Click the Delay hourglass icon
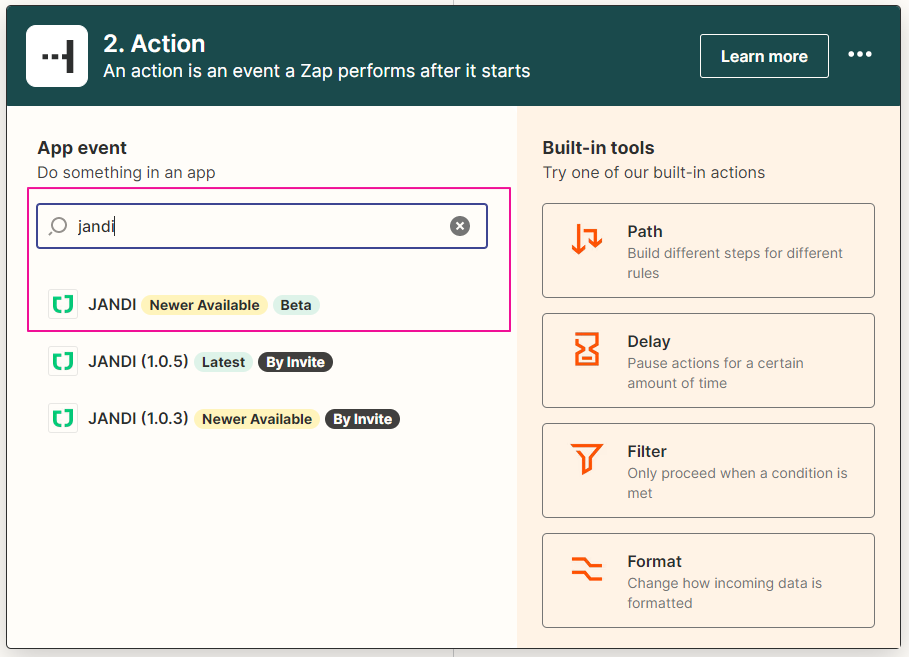The height and width of the screenshot is (657, 909). click(x=587, y=350)
